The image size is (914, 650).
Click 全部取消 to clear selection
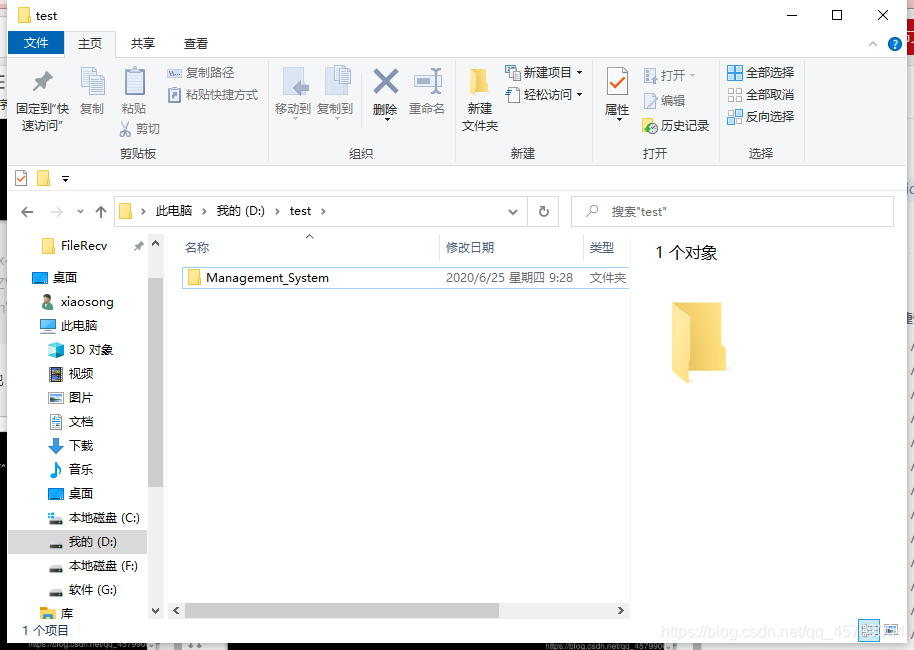click(760, 94)
